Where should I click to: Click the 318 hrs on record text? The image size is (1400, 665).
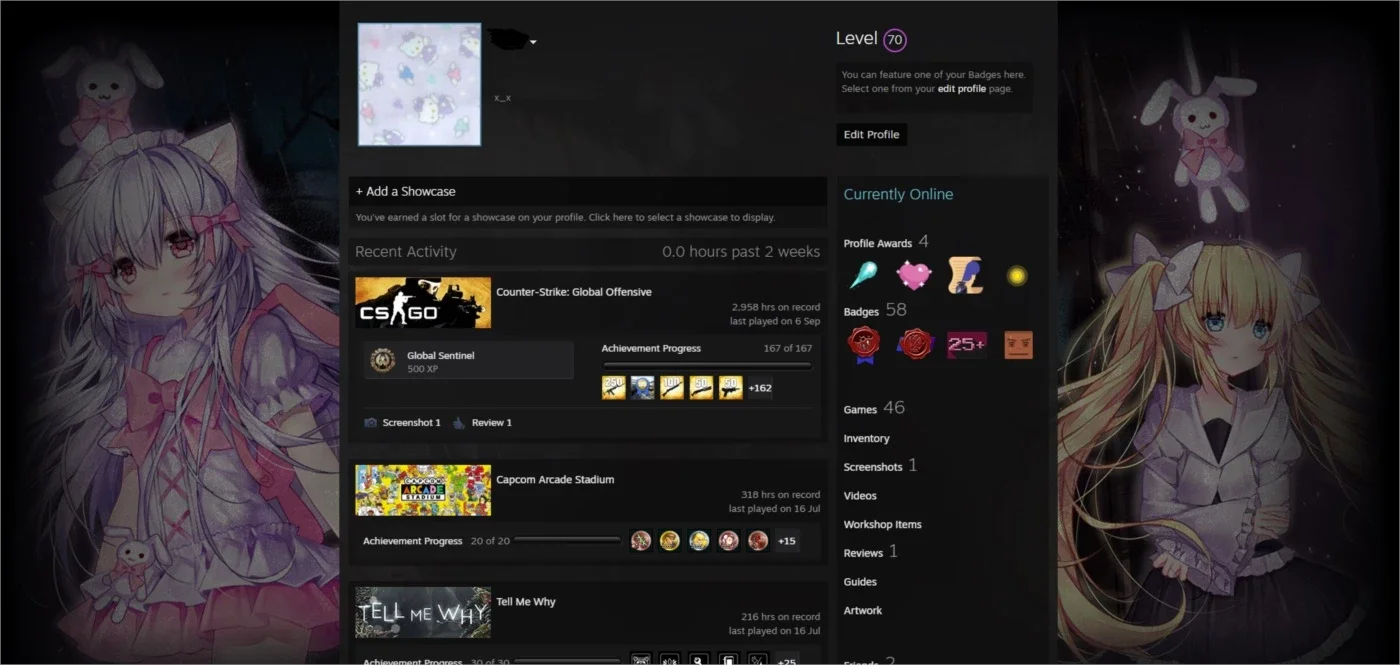[x=781, y=494]
